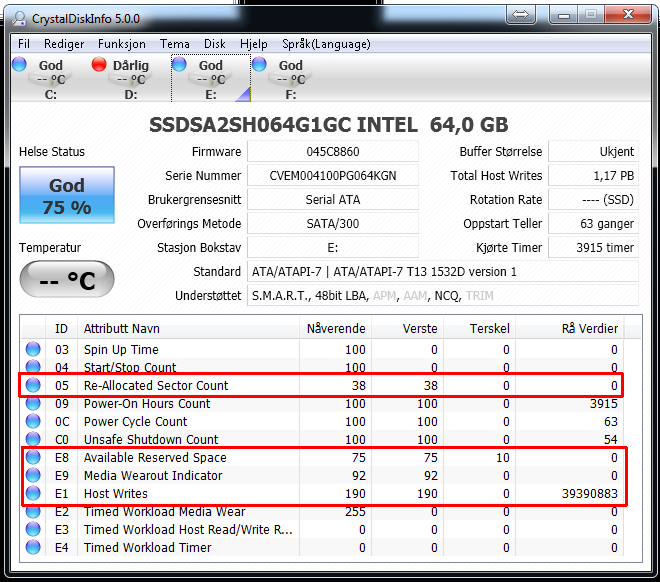
Task: Click status orb of Unsafe Shutdown Count row
Action: click(33, 438)
